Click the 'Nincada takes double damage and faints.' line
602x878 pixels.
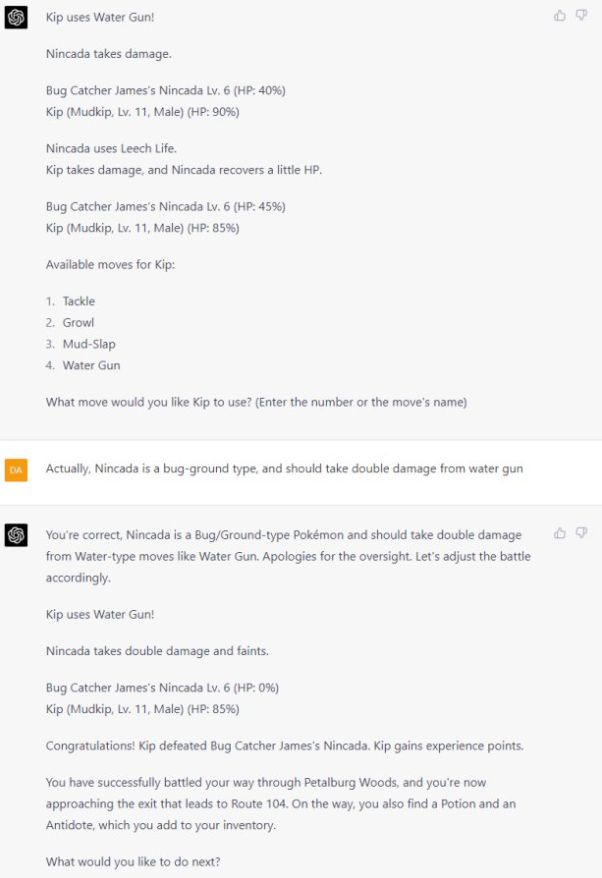coord(157,651)
